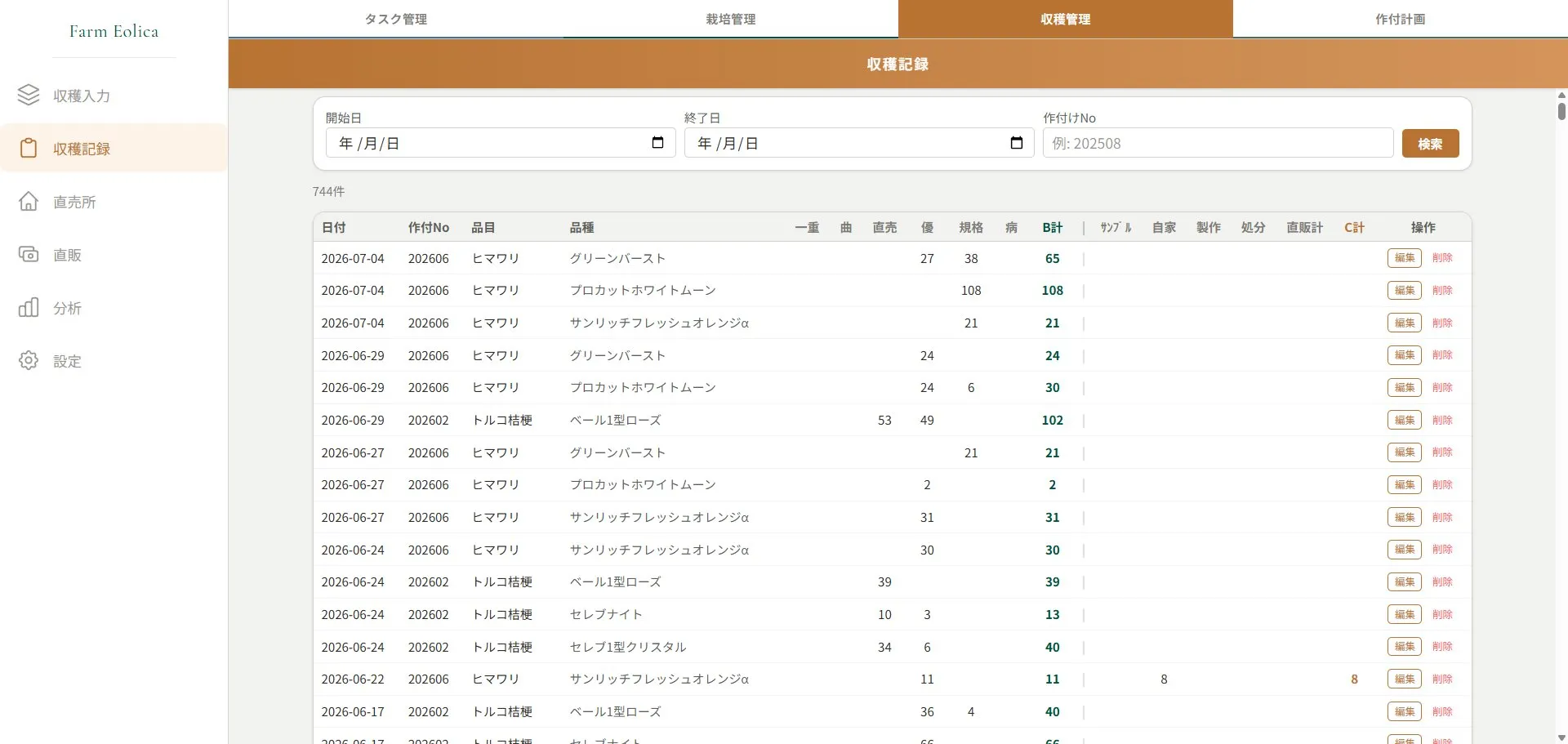Click the 日付 column header
This screenshot has width=1568, height=744.
pyautogui.click(x=333, y=228)
